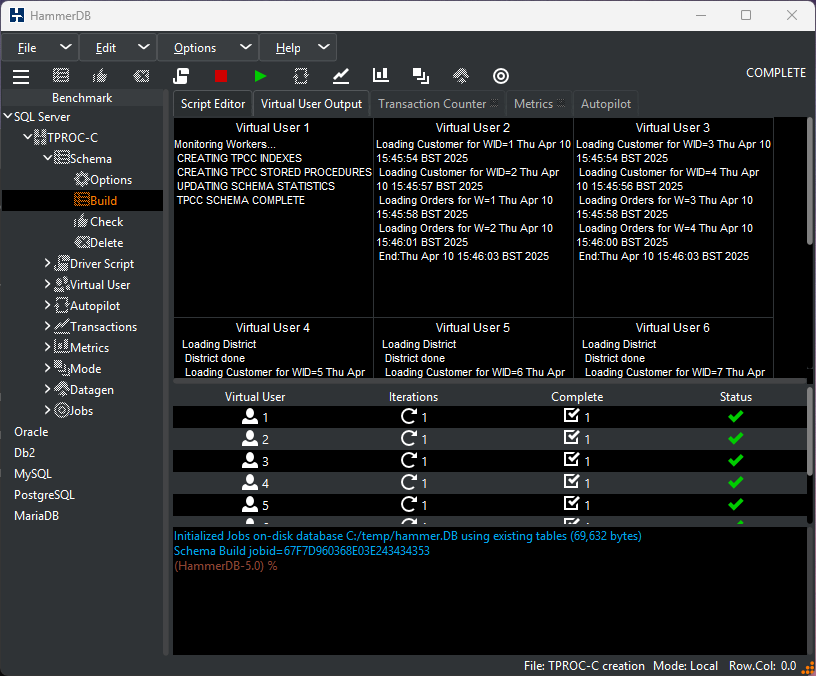Click the TPROC-C grid icon in tree
Screen dimensions: 816x676
[40, 137]
